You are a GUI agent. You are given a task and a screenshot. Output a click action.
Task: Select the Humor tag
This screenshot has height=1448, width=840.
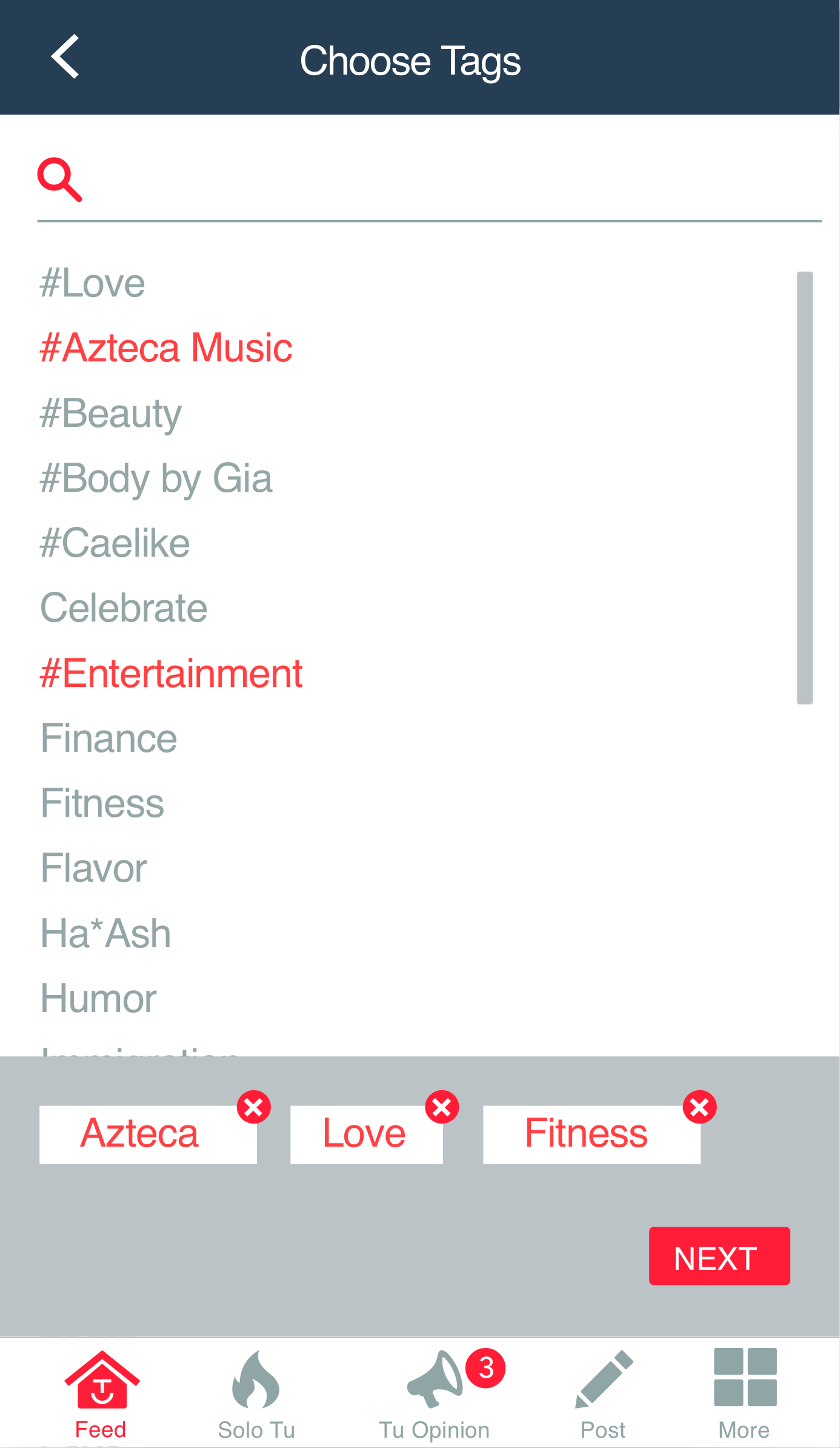pos(99,999)
